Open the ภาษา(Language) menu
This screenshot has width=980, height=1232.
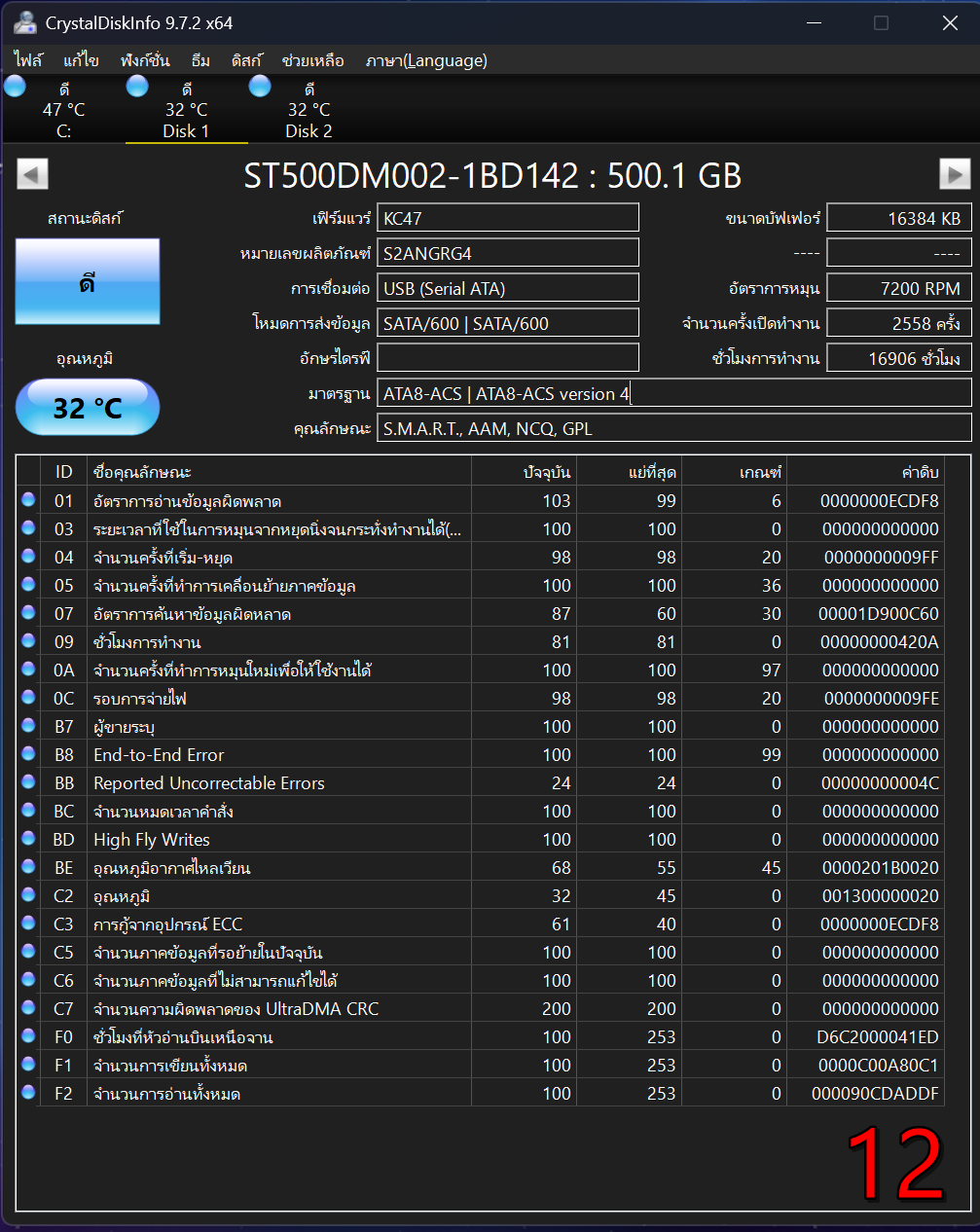click(x=426, y=60)
